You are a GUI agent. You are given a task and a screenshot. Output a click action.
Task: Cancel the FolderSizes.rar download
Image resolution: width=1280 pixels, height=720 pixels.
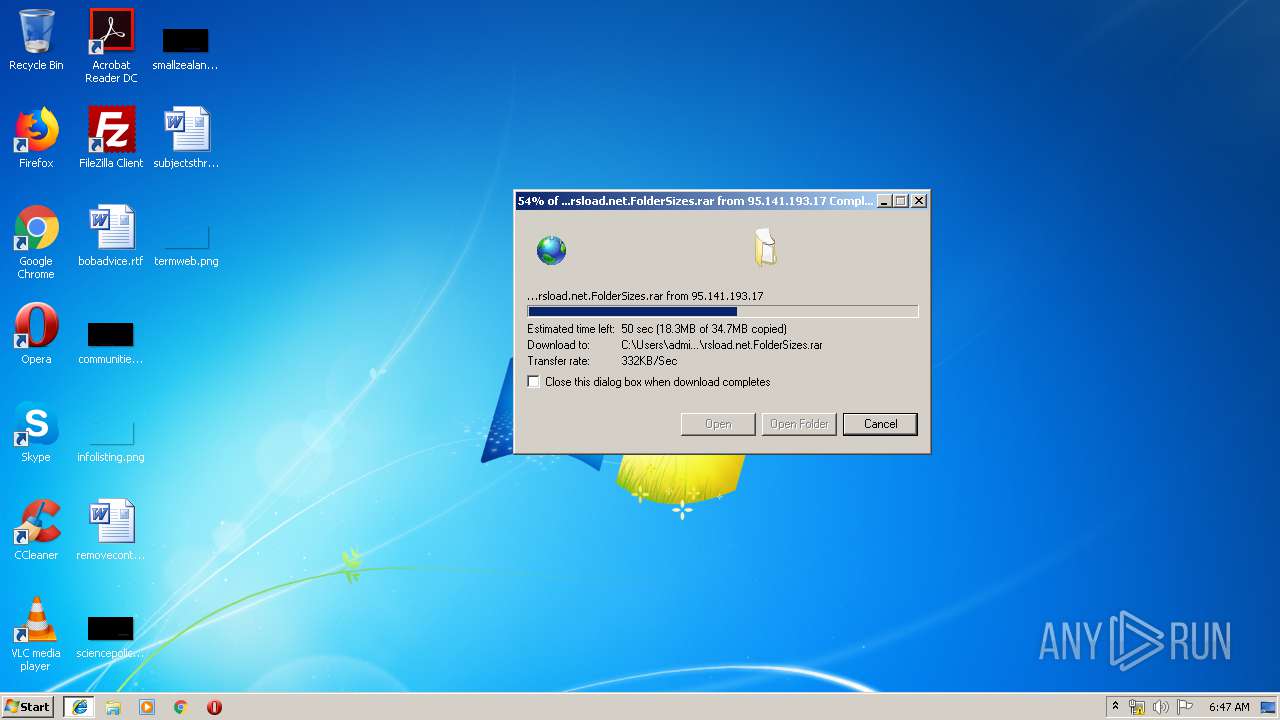coord(880,424)
